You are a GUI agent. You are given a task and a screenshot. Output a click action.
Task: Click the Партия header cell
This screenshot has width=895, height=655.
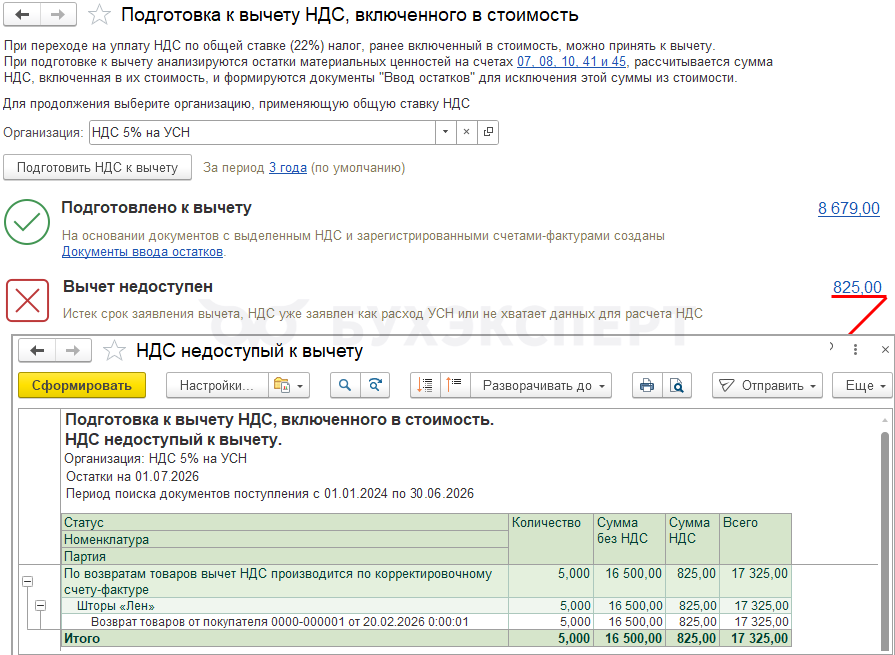coord(285,556)
